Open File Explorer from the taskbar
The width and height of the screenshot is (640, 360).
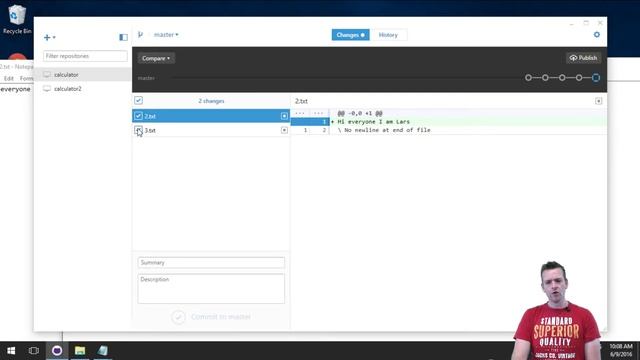coord(80,351)
